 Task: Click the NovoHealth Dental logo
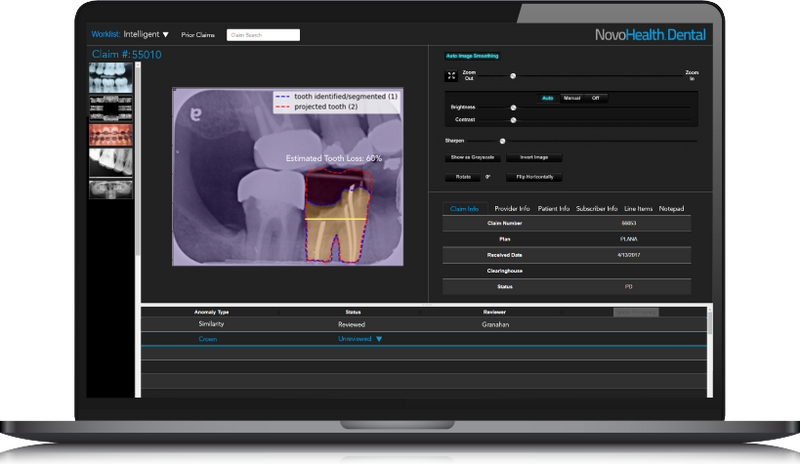click(x=651, y=35)
